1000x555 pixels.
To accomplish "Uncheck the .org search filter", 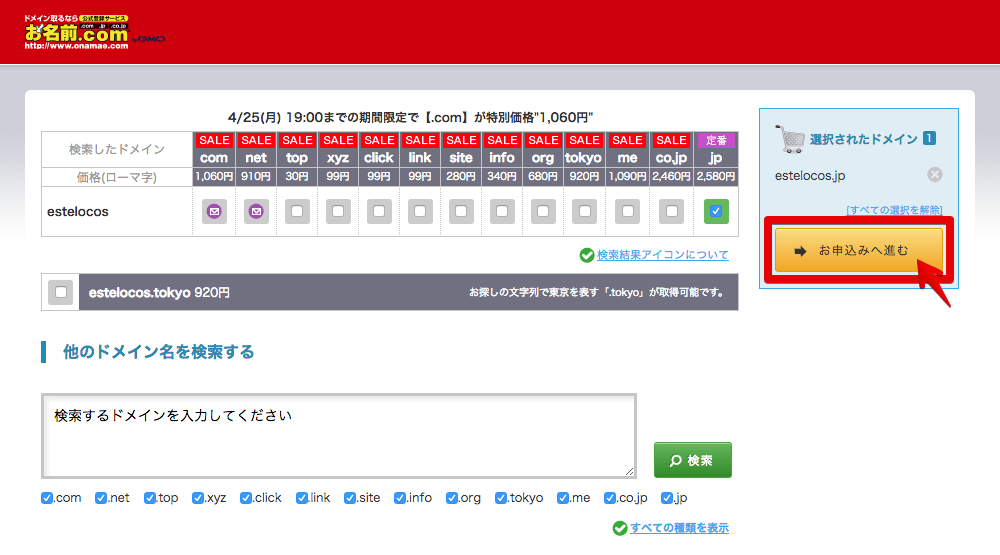I will point(452,498).
